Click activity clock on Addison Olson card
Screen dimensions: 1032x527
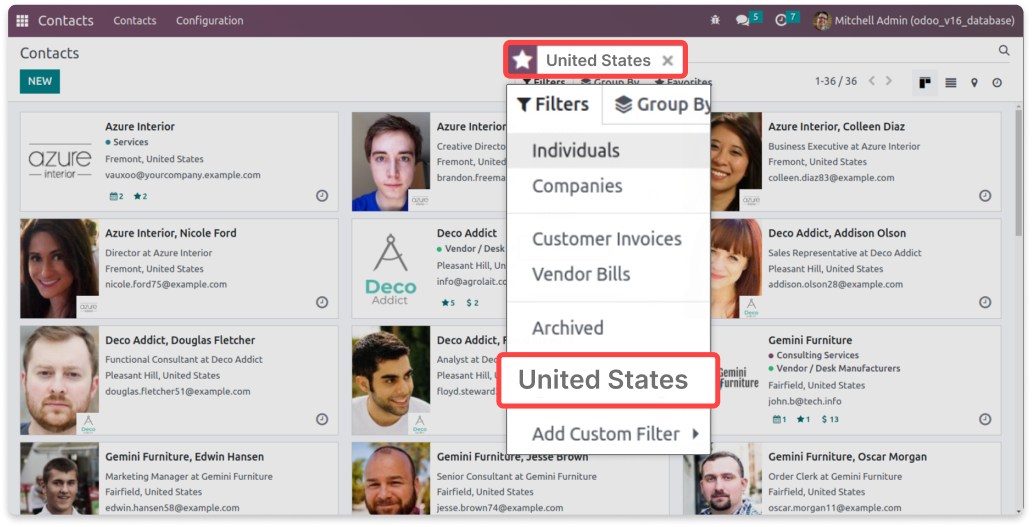click(x=985, y=302)
